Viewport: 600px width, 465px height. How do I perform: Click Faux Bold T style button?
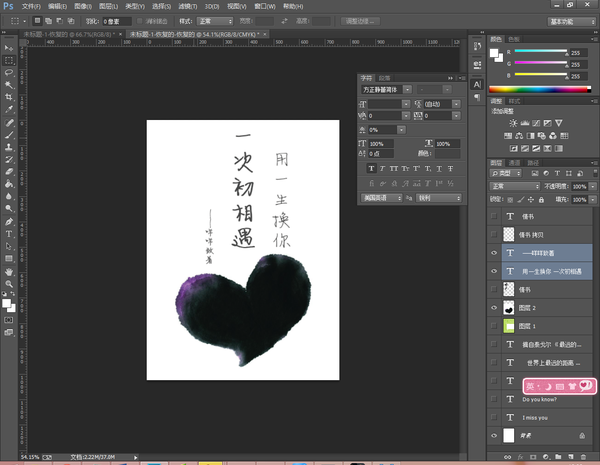(x=371, y=169)
